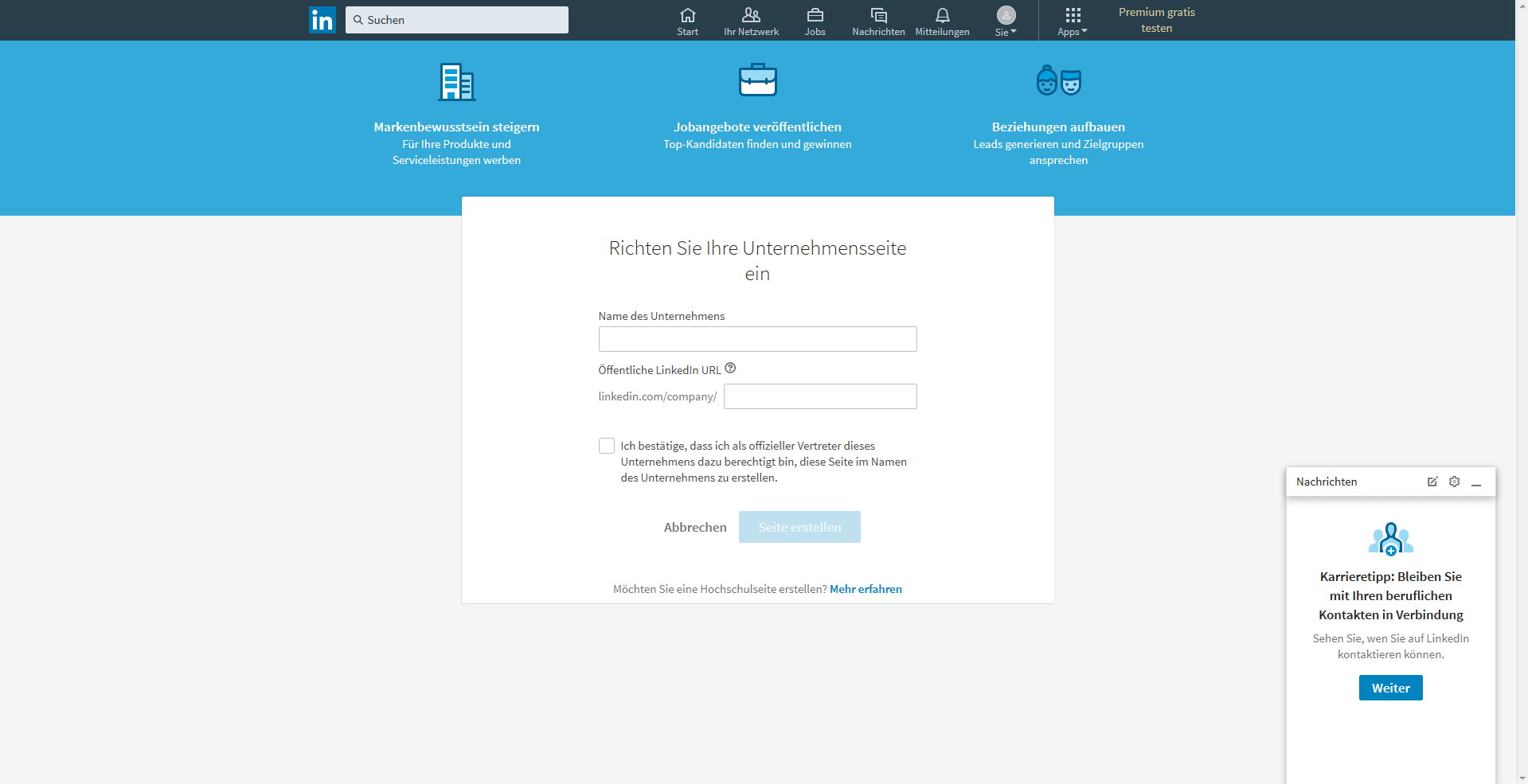Click the company URL input field
This screenshot has height=784, width=1528.
pyautogui.click(x=820, y=396)
